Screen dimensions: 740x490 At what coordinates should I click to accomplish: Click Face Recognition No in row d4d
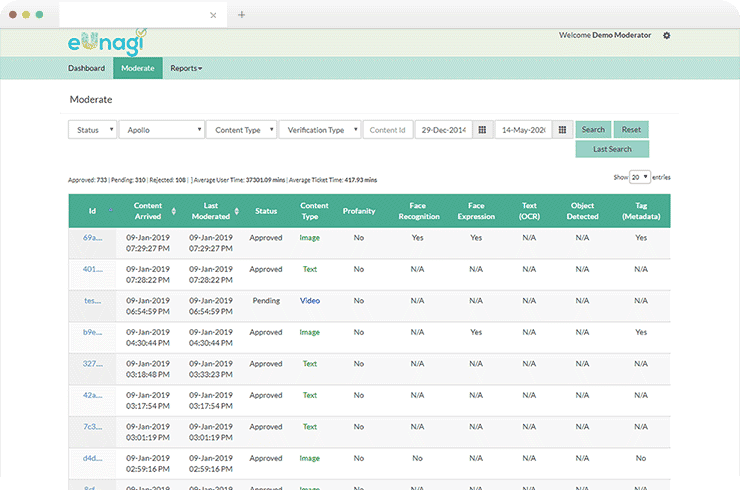(417, 458)
